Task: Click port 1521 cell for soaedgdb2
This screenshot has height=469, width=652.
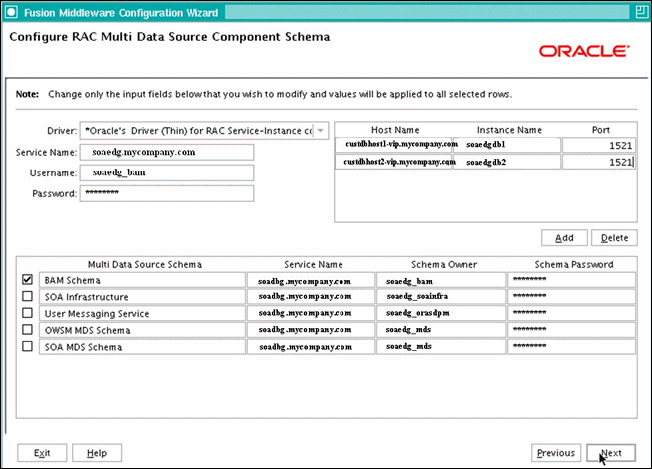Action: [599, 162]
